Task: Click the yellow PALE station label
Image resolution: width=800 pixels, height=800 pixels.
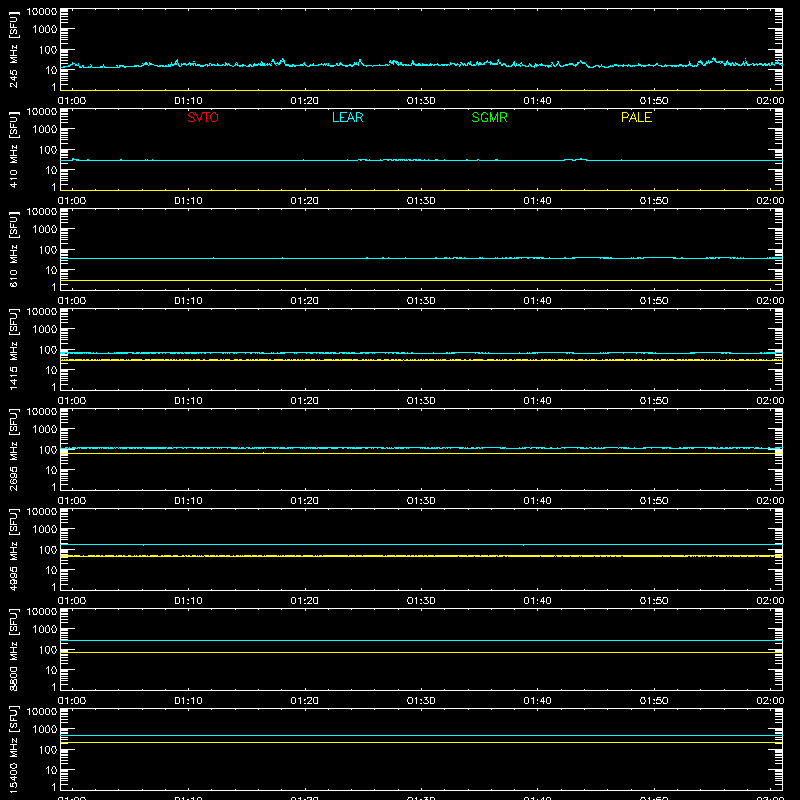Action: click(636, 117)
